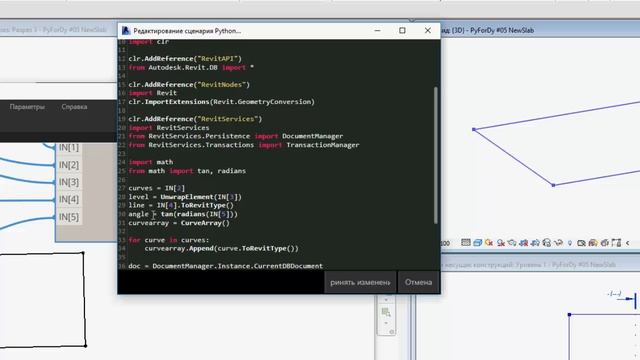
Task: Click line level = UnwrapElement(IN[3])
Action: [185, 197]
